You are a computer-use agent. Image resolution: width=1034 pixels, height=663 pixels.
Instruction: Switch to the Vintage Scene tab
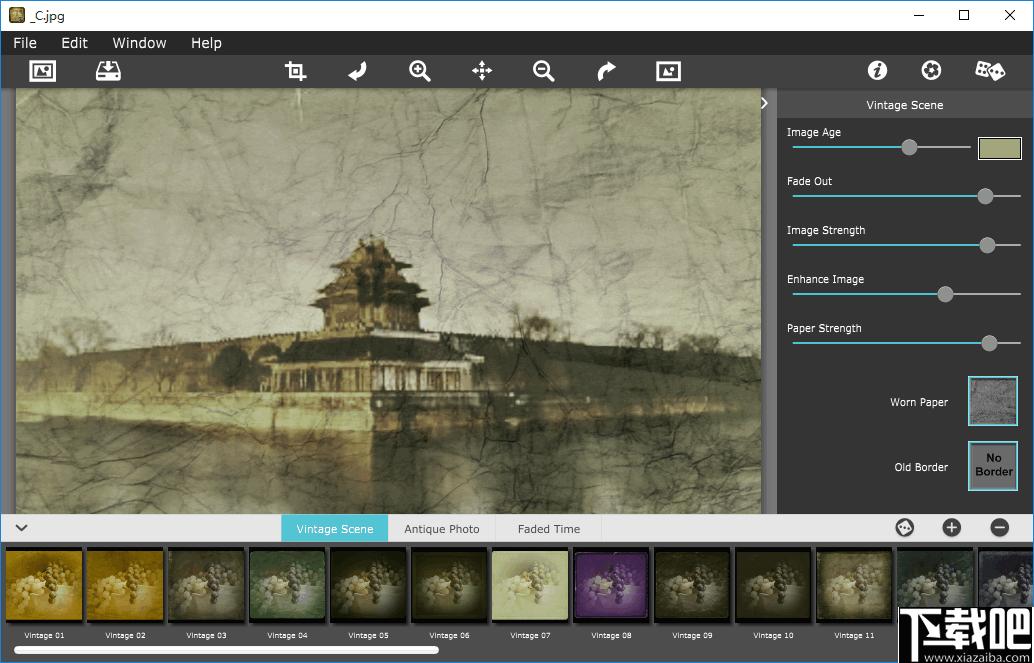point(334,528)
